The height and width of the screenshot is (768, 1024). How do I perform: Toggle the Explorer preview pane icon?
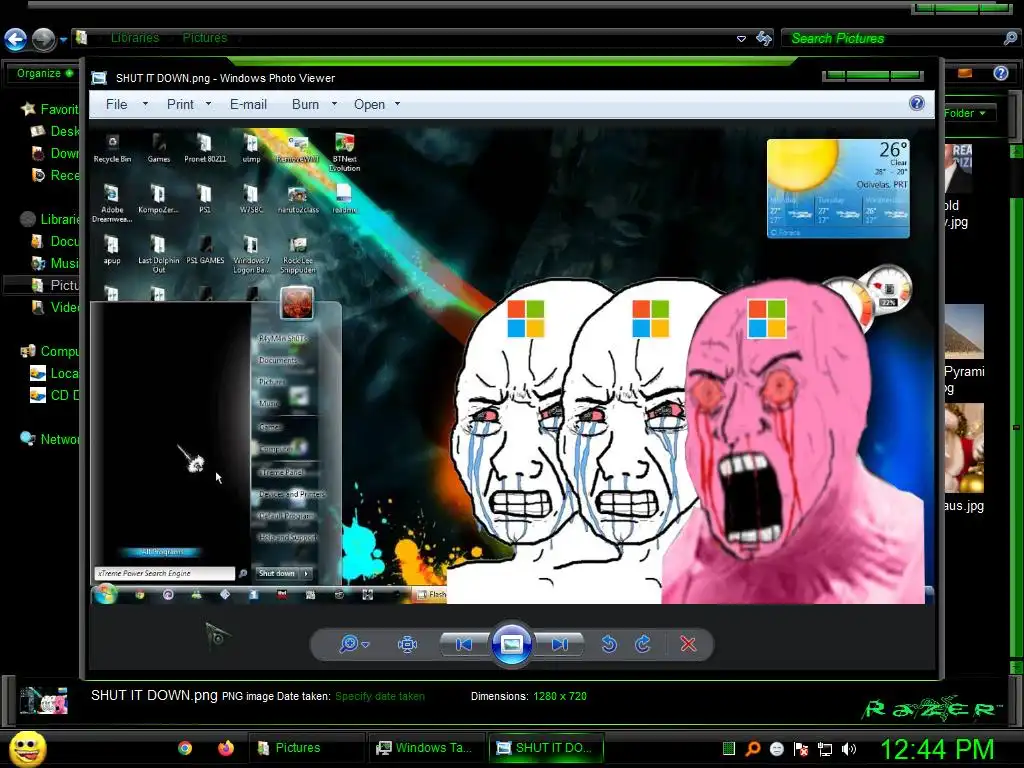tap(965, 73)
